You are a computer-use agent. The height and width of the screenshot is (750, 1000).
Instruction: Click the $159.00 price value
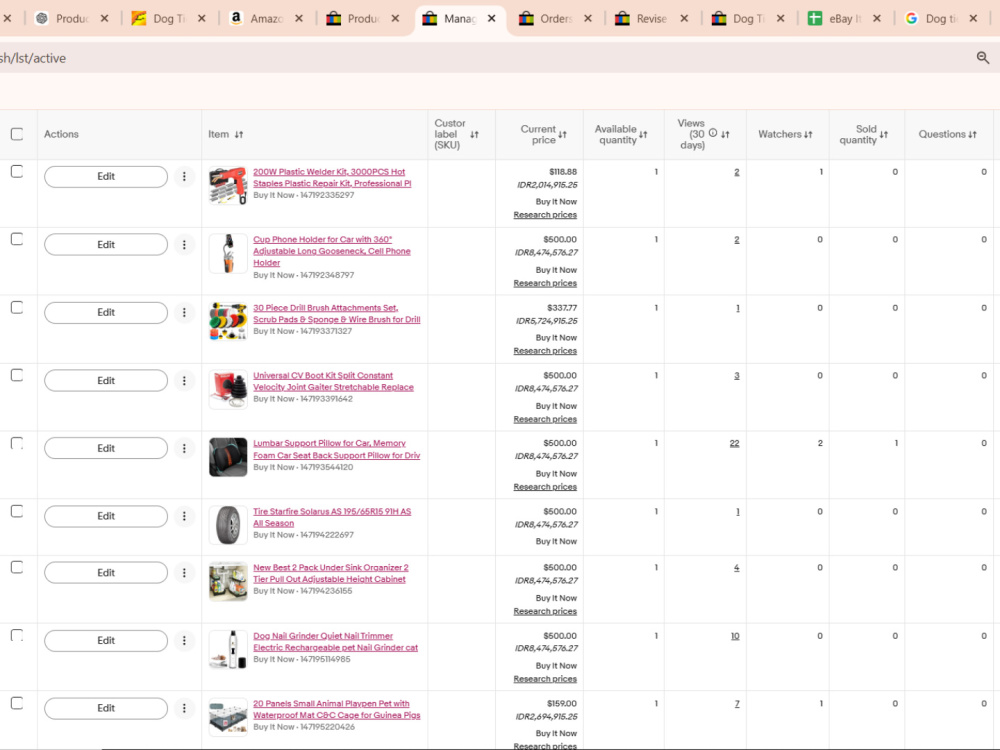pos(562,703)
